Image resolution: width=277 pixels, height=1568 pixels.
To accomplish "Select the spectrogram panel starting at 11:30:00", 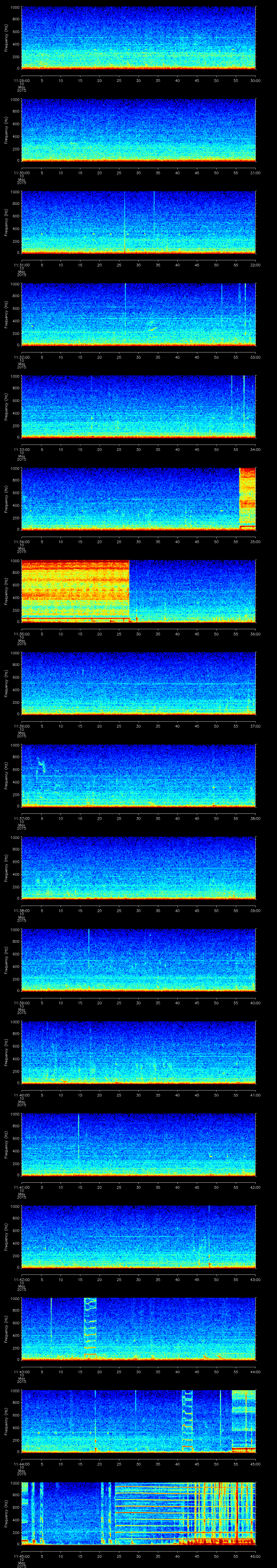I will [x=138, y=130].
